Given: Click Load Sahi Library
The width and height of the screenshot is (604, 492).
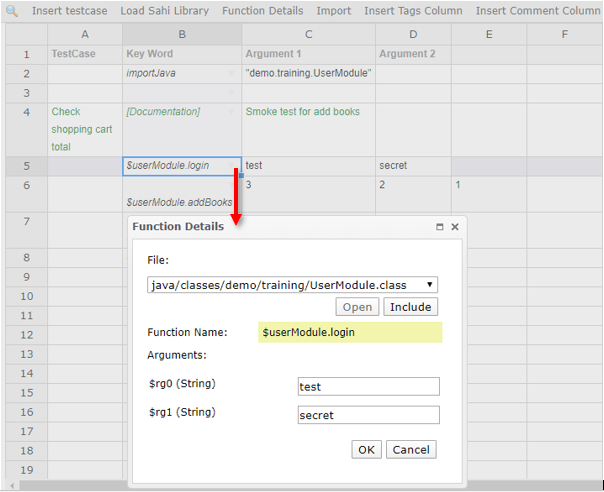Looking at the screenshot, I should [165, 11].
